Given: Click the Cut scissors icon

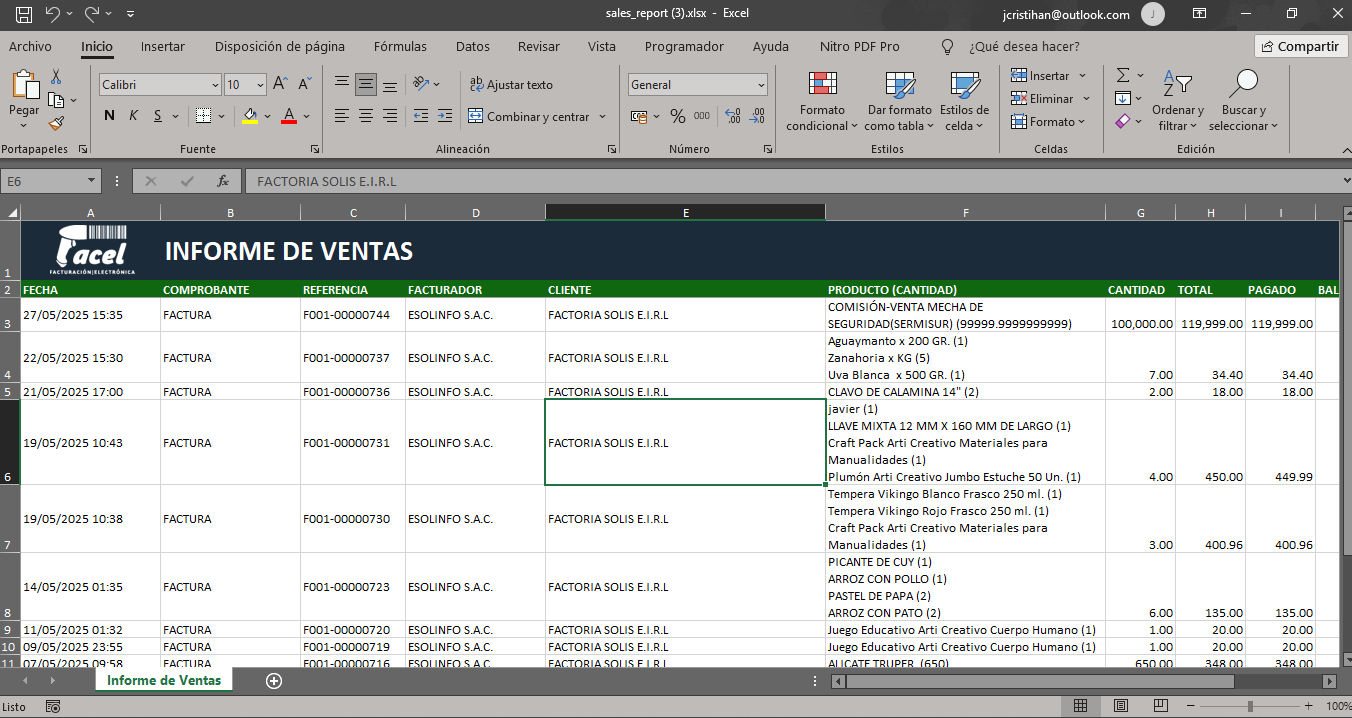Looking at the screenshot, I should coord(56,77).
